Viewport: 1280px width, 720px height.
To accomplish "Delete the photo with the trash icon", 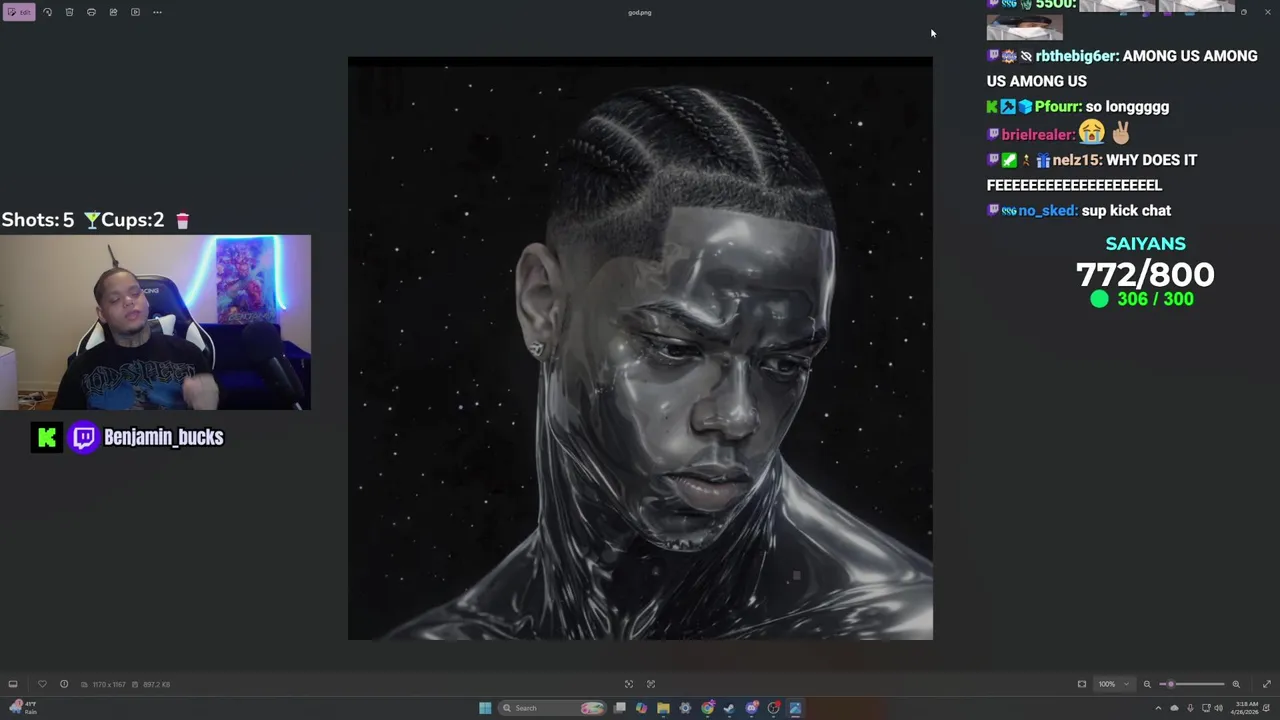I will (69, 12).
